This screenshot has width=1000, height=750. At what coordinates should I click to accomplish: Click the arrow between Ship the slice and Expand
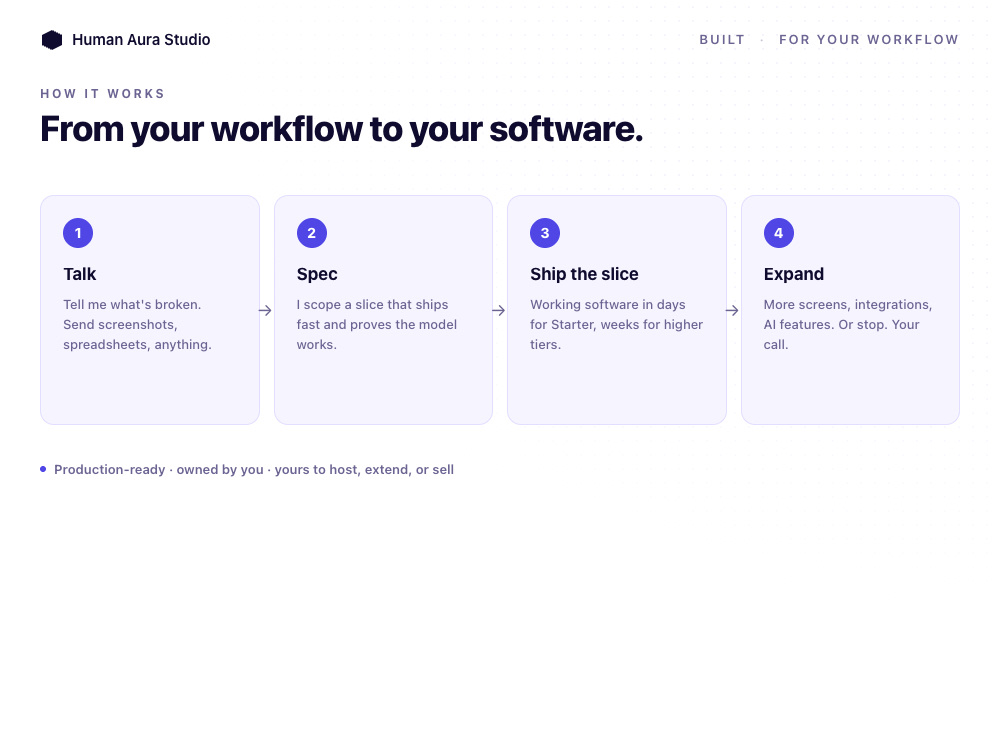tap(732, 311)
